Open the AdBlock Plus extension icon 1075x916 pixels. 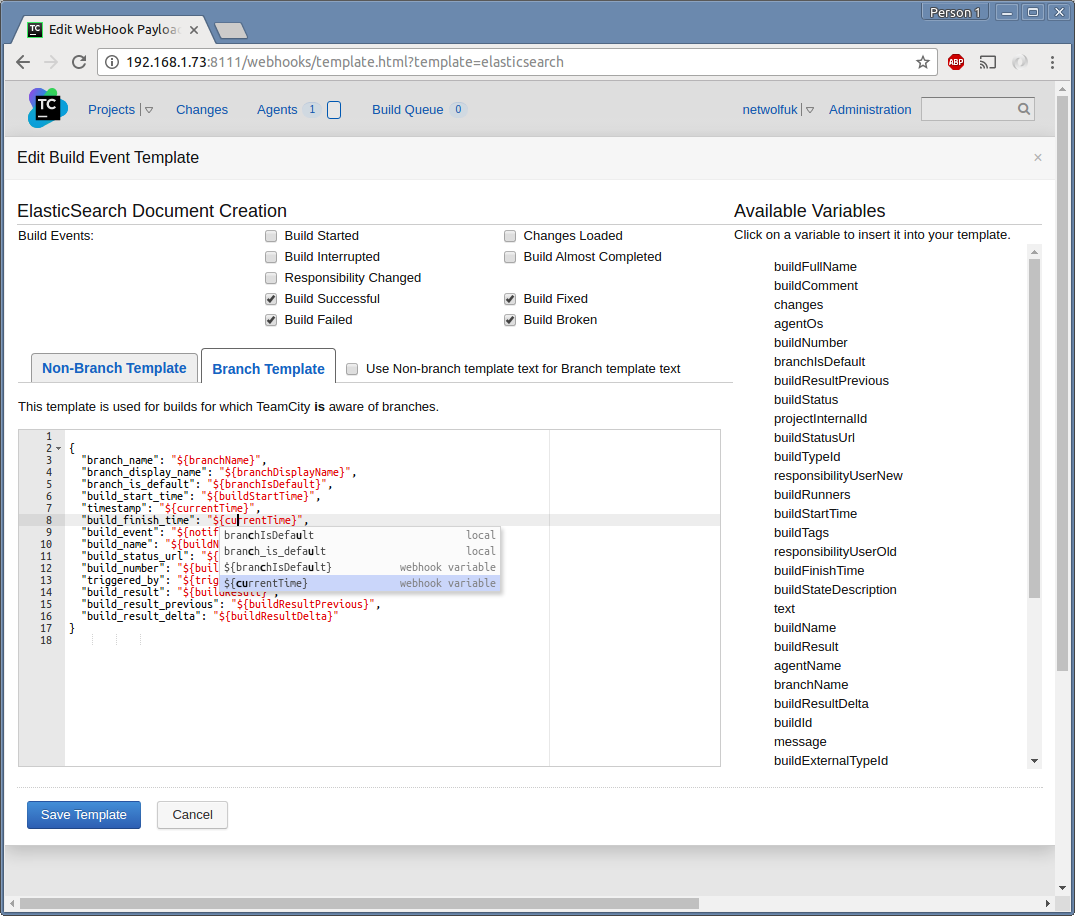click(x=956, y=62)
